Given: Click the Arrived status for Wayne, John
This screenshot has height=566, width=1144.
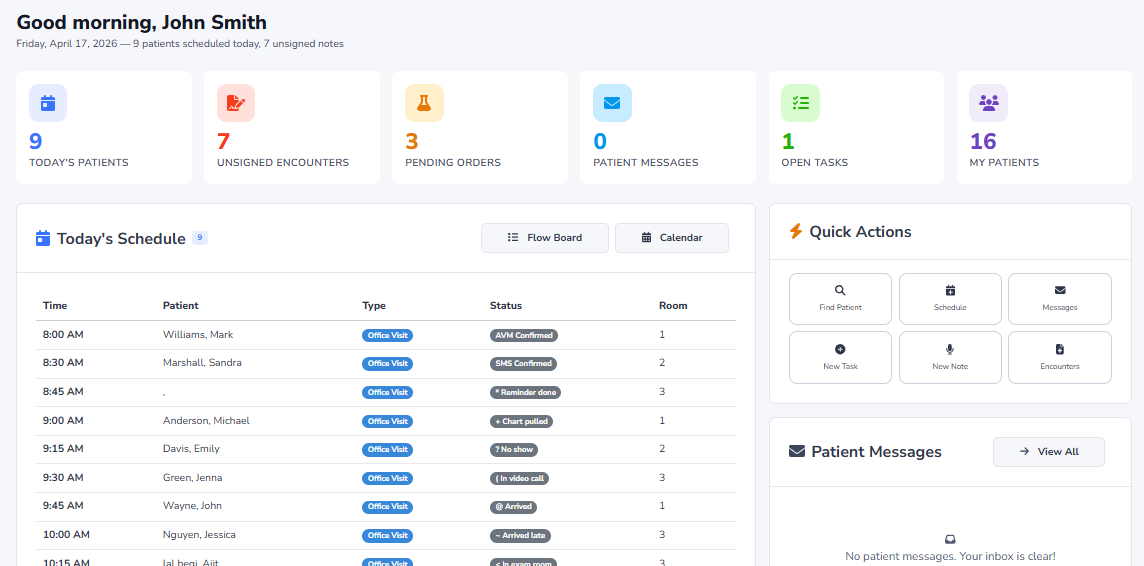Looking at the screenshot, I should click(x=513, y=507).
